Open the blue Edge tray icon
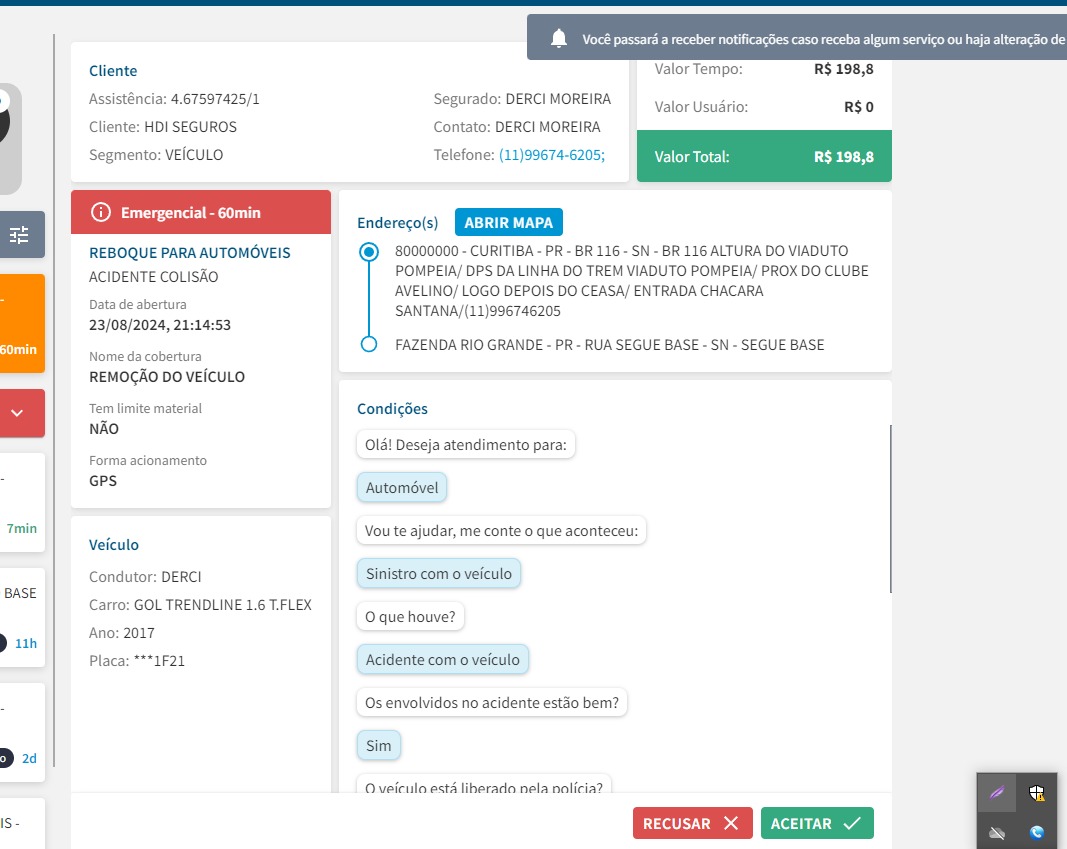Viewport: 1067px width, 849px height. click(x=1036, y=833)
